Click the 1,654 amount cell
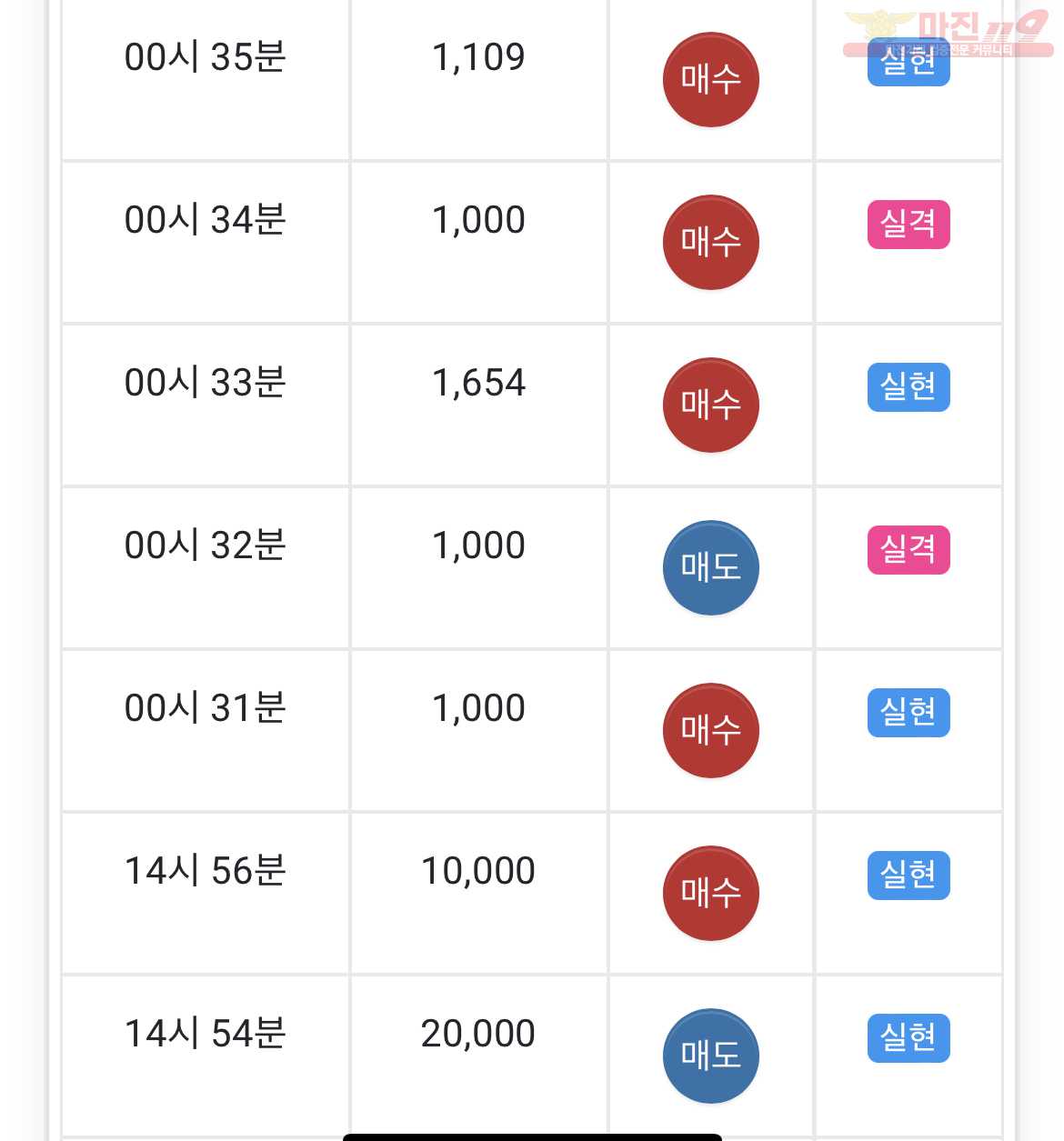Image resolution: width=1064 pixels, height=1141 pixels. tap(479, 405)
